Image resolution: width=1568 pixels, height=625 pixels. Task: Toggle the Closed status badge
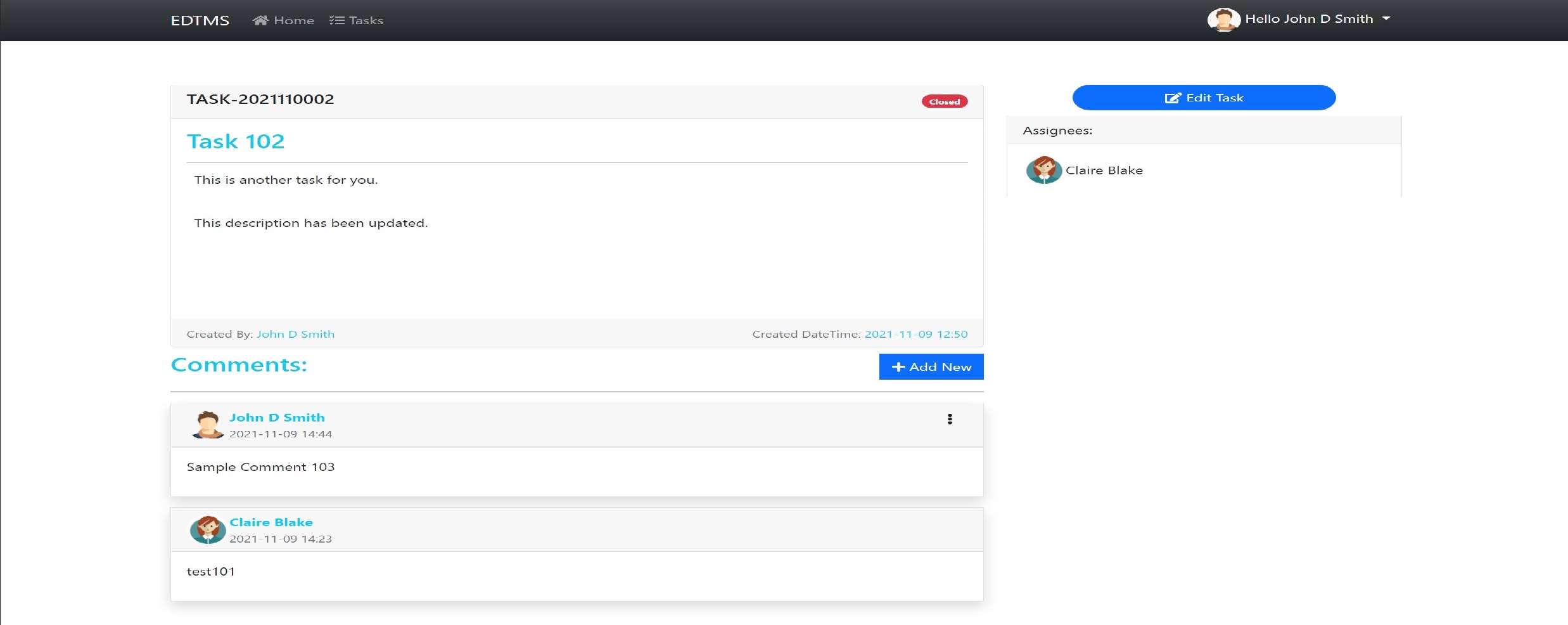pos(944,101)
